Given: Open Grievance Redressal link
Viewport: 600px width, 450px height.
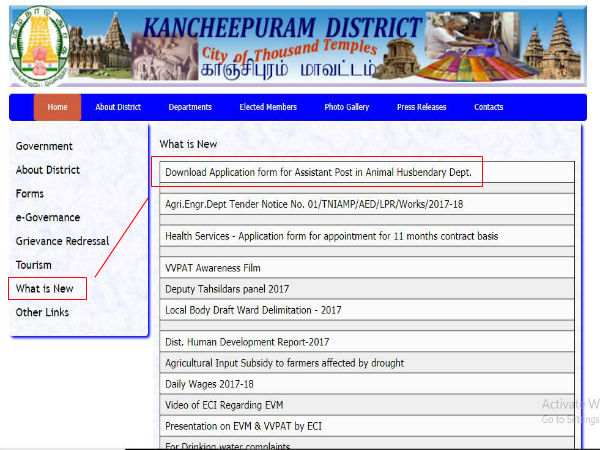Looking at the screenshot, I should 62,241.
